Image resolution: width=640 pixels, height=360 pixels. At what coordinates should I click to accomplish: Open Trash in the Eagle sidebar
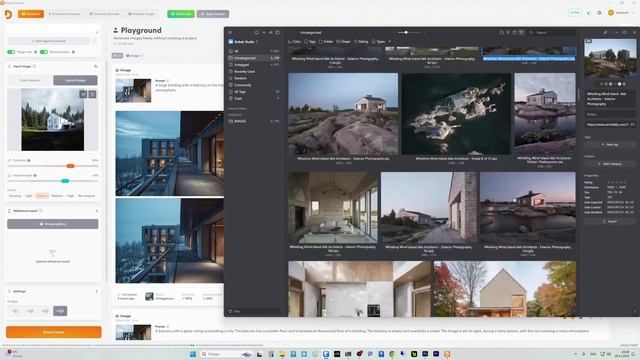254,98
